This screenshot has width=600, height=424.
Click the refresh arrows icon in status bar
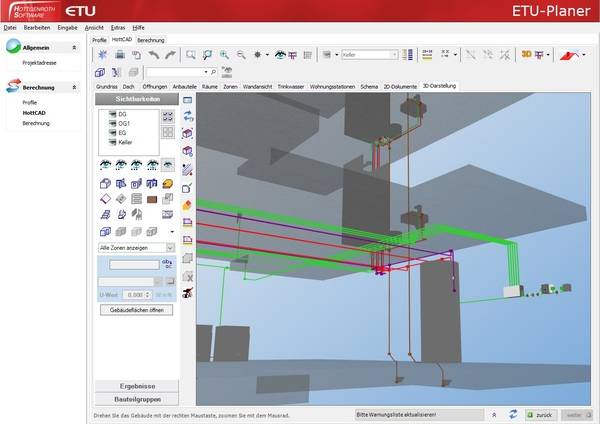pyautogui.click(x=511, y=413)
